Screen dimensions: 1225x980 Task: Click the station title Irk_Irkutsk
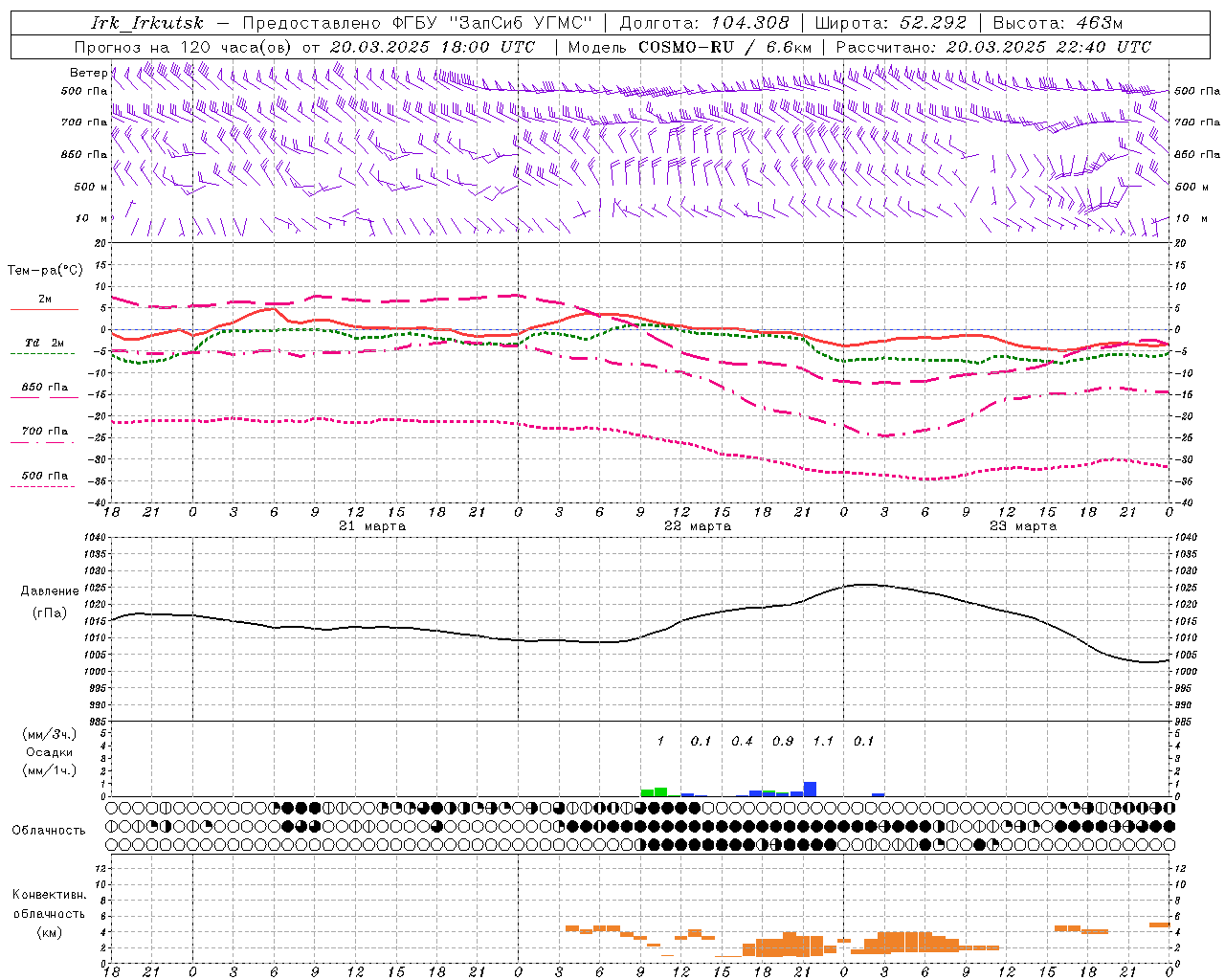(146, 23)
